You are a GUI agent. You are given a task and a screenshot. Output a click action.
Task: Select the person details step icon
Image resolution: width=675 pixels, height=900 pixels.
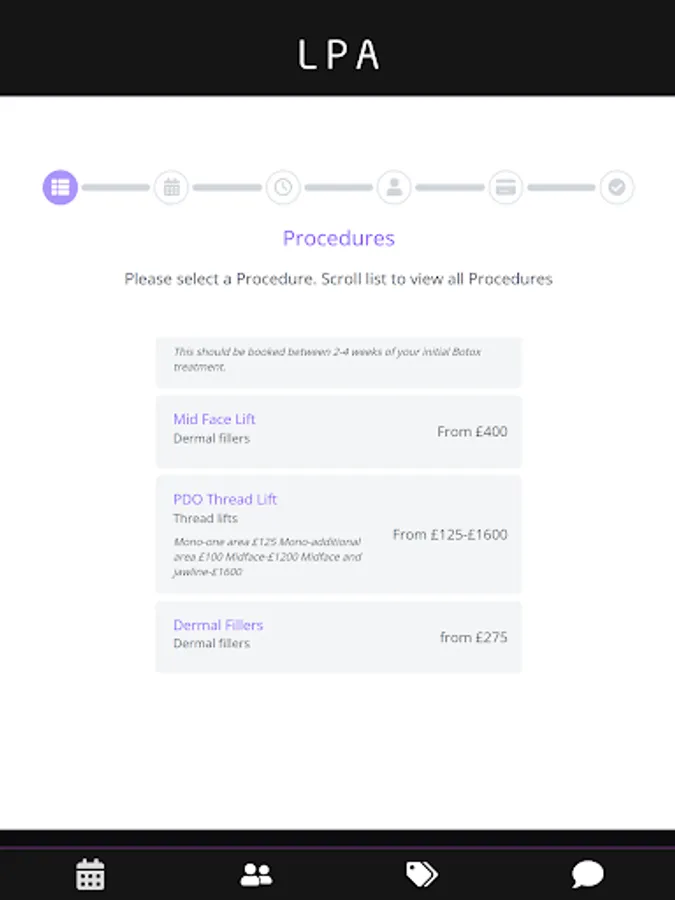pyautogui.click(x=394, y=187)
